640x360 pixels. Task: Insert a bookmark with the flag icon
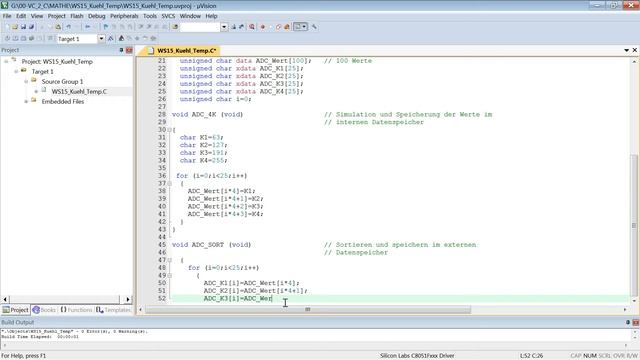tap(105, 27)
